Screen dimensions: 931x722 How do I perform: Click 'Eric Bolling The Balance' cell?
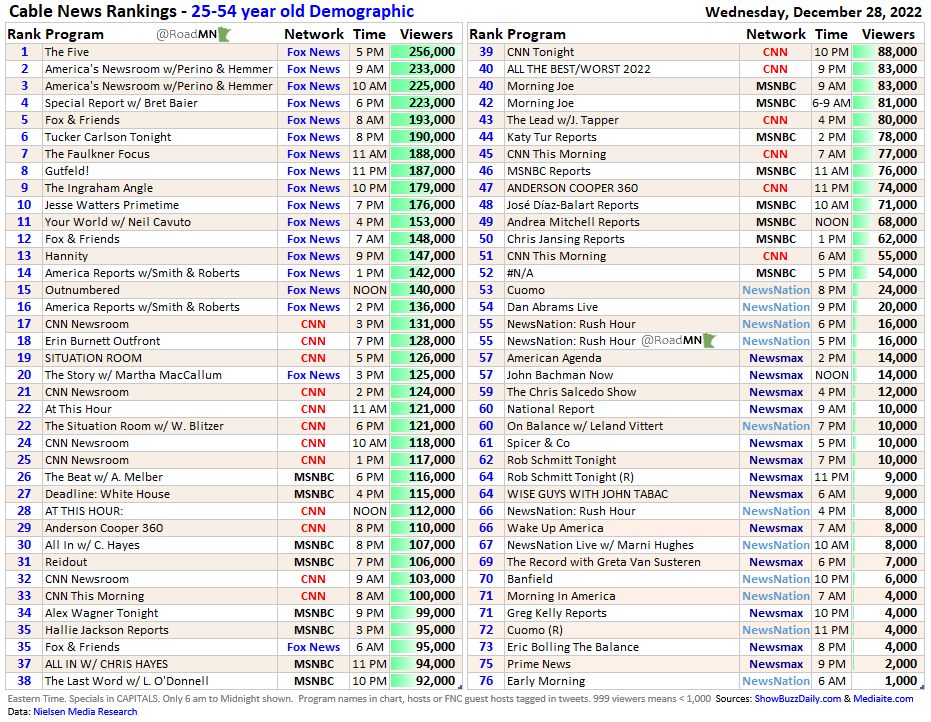pos(622,647)
